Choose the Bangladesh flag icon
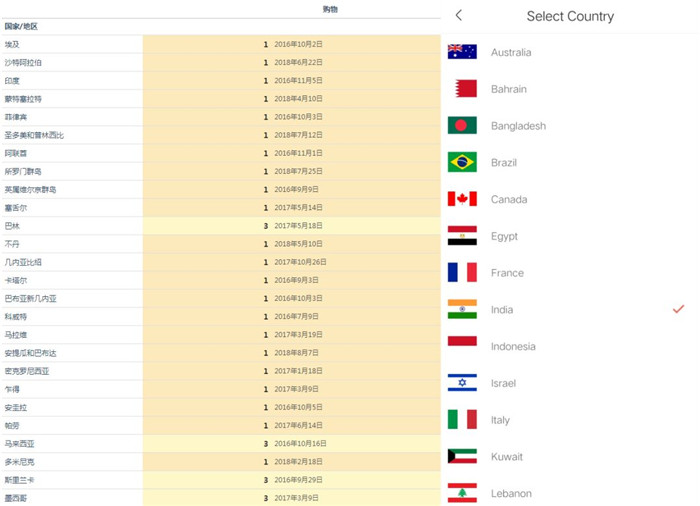Image resolution: width=700 pixels, height=506 pixels. click(462, 126)
